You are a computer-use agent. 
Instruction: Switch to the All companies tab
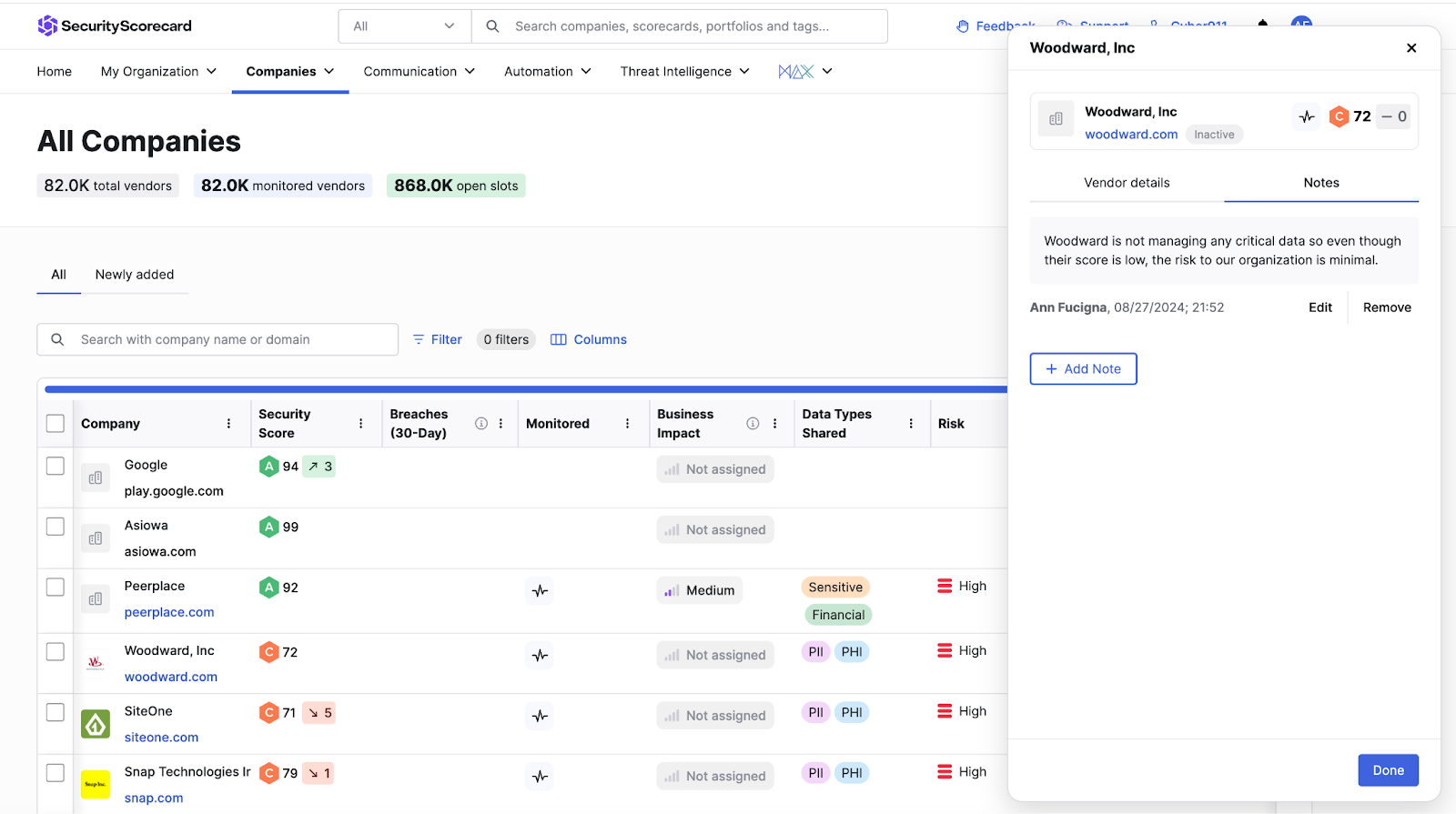pyautogui.click(x=59, y=275)
